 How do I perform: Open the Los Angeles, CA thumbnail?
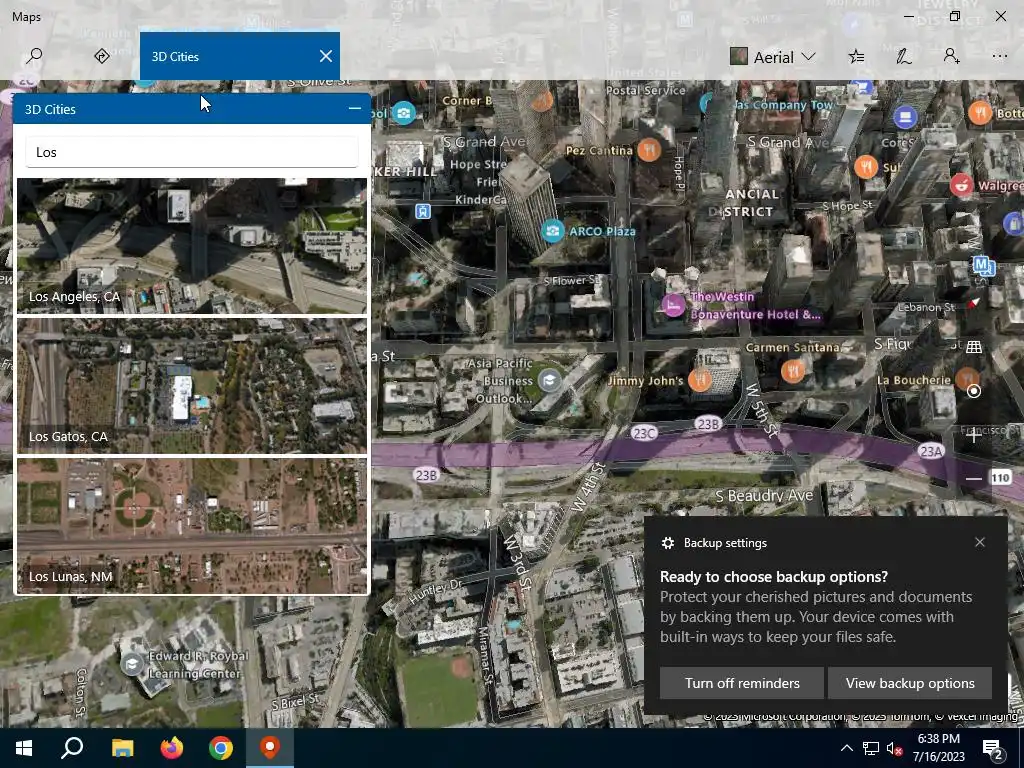coord(192,246)
